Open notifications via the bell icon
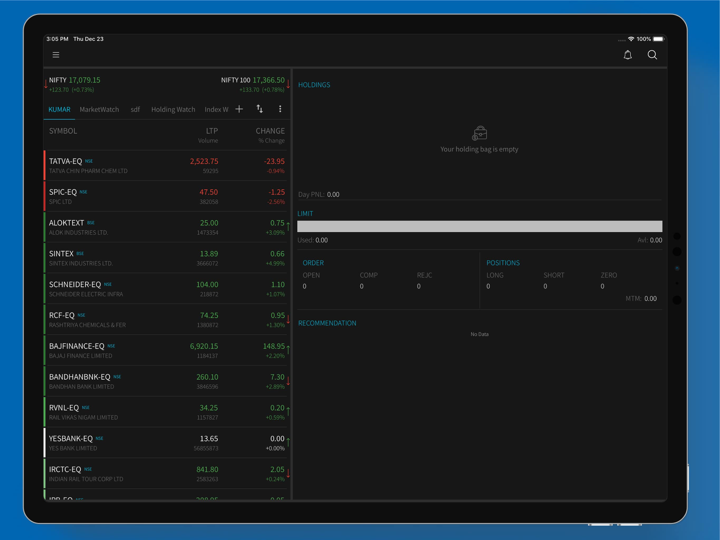Viewport: 720px width, 540px height. 628,55
